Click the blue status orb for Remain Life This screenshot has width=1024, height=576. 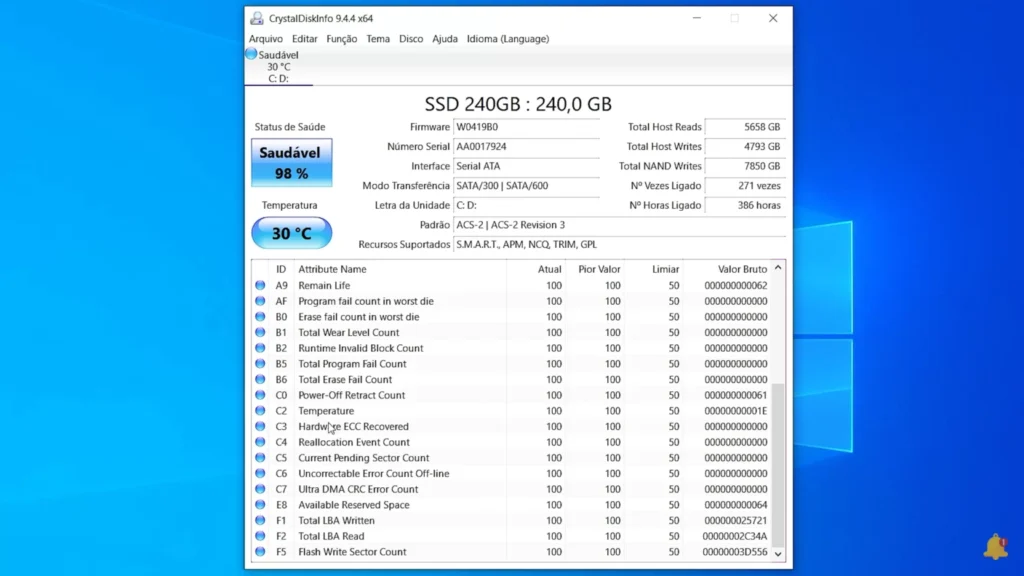[x=260, y=285]
